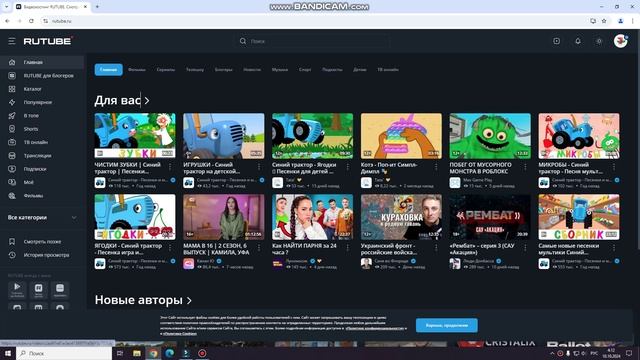Open Microsoft Edge from the taskbar
The width and height of the screenshot is (640, 360).
pos(169,353)
